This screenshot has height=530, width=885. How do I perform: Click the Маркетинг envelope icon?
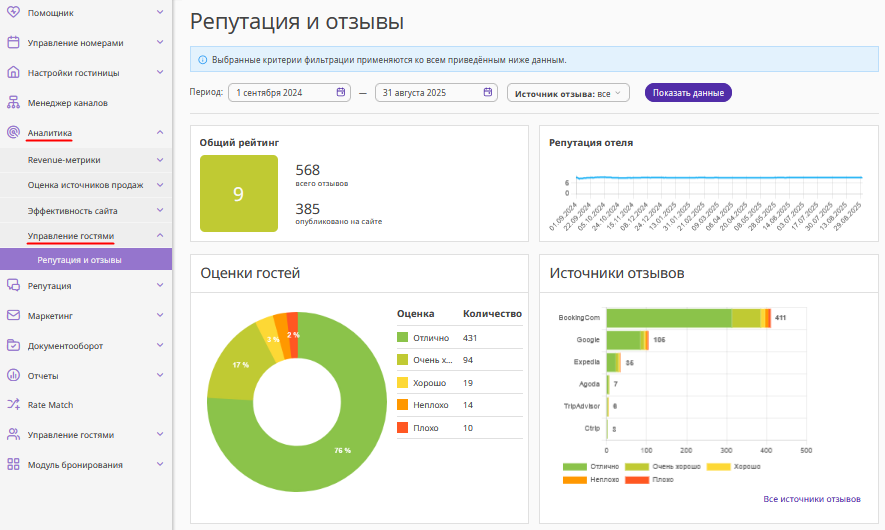tap(13, 315)
